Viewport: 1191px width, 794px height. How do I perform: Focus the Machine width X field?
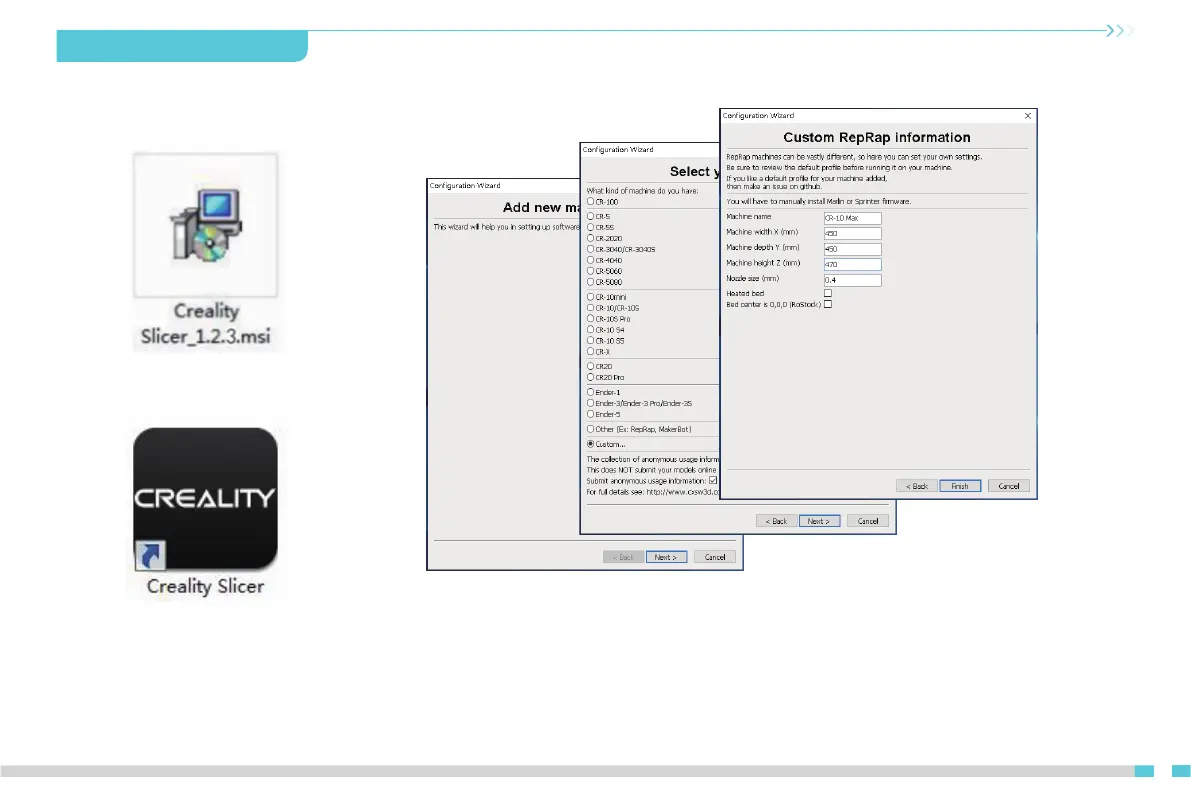[852, 233]
